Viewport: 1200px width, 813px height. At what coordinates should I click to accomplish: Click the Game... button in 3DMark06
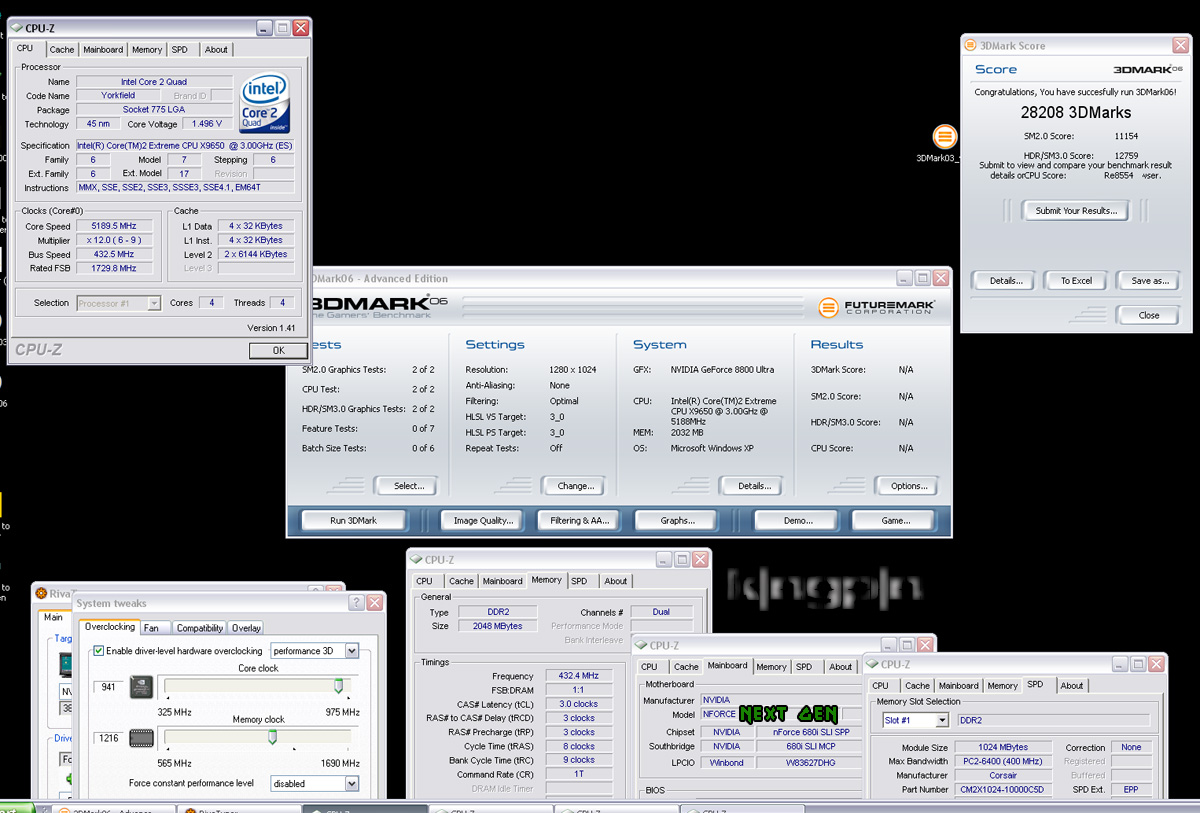895,520
